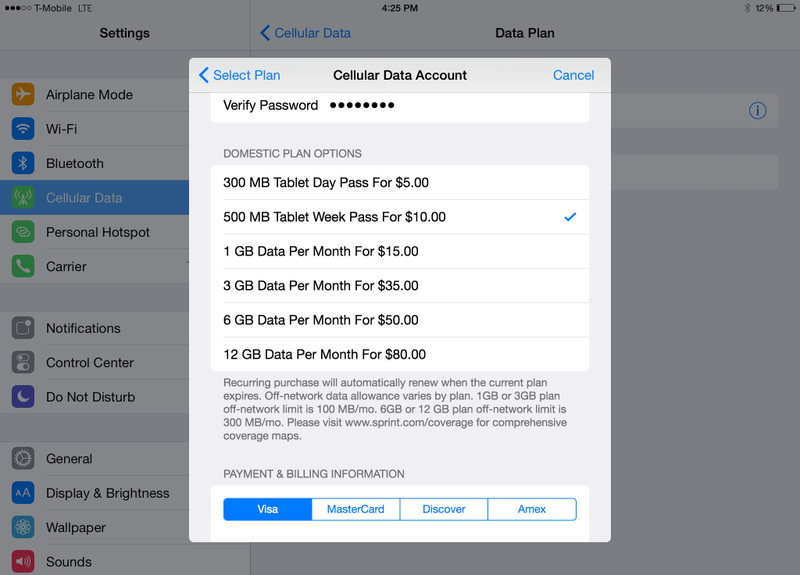Select the Personal Hotspot icon
The width and height of the screenshot is (800, 575).
(23, 232)
